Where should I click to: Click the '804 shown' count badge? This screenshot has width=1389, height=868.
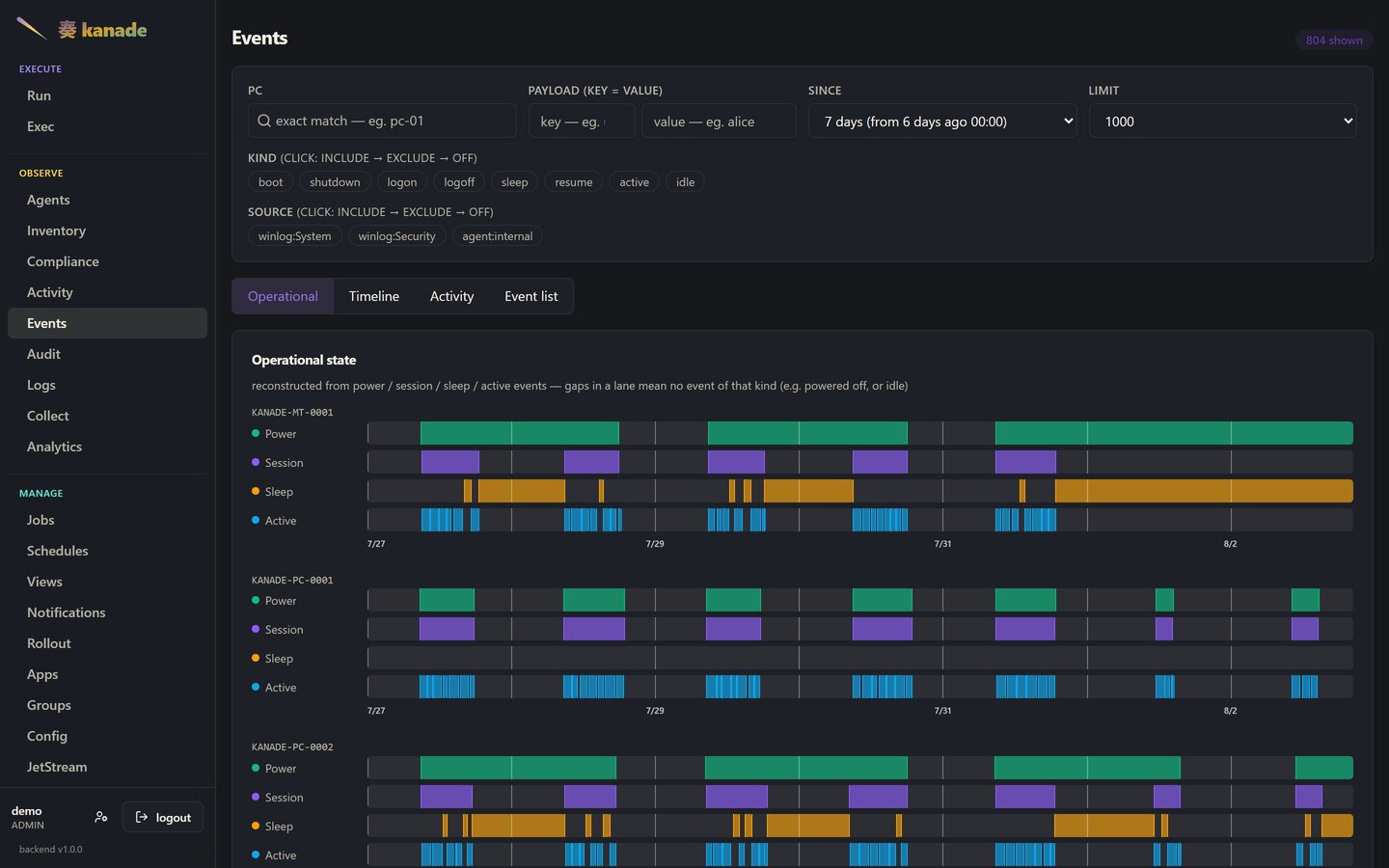tap(1334, 40)
